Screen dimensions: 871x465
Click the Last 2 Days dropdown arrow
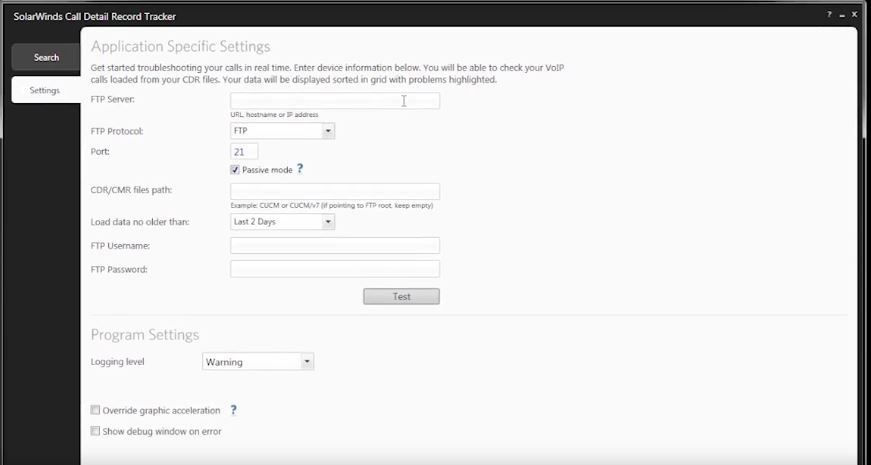(x=328, y=222)
